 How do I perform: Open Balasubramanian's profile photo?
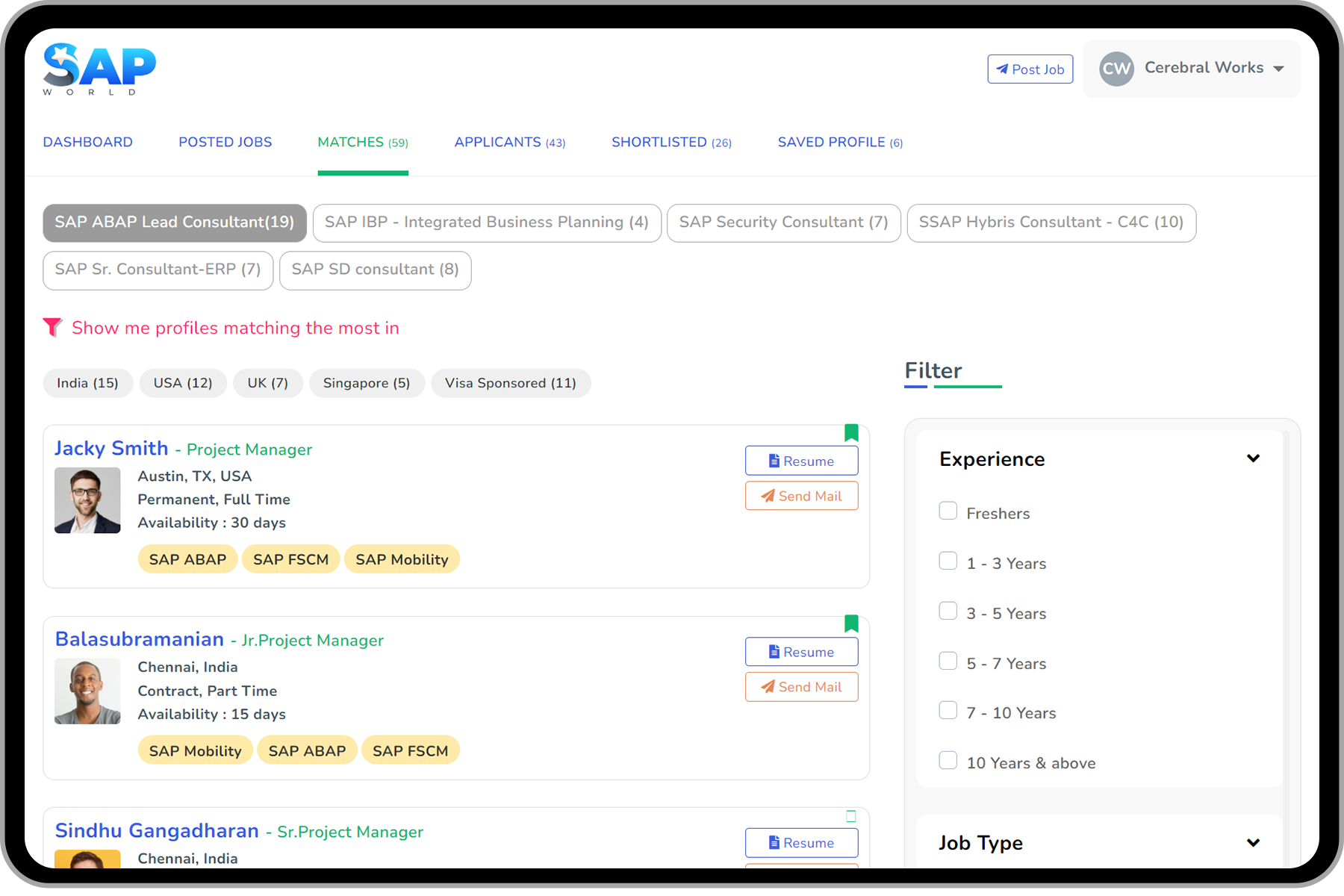tap(87, 691)
